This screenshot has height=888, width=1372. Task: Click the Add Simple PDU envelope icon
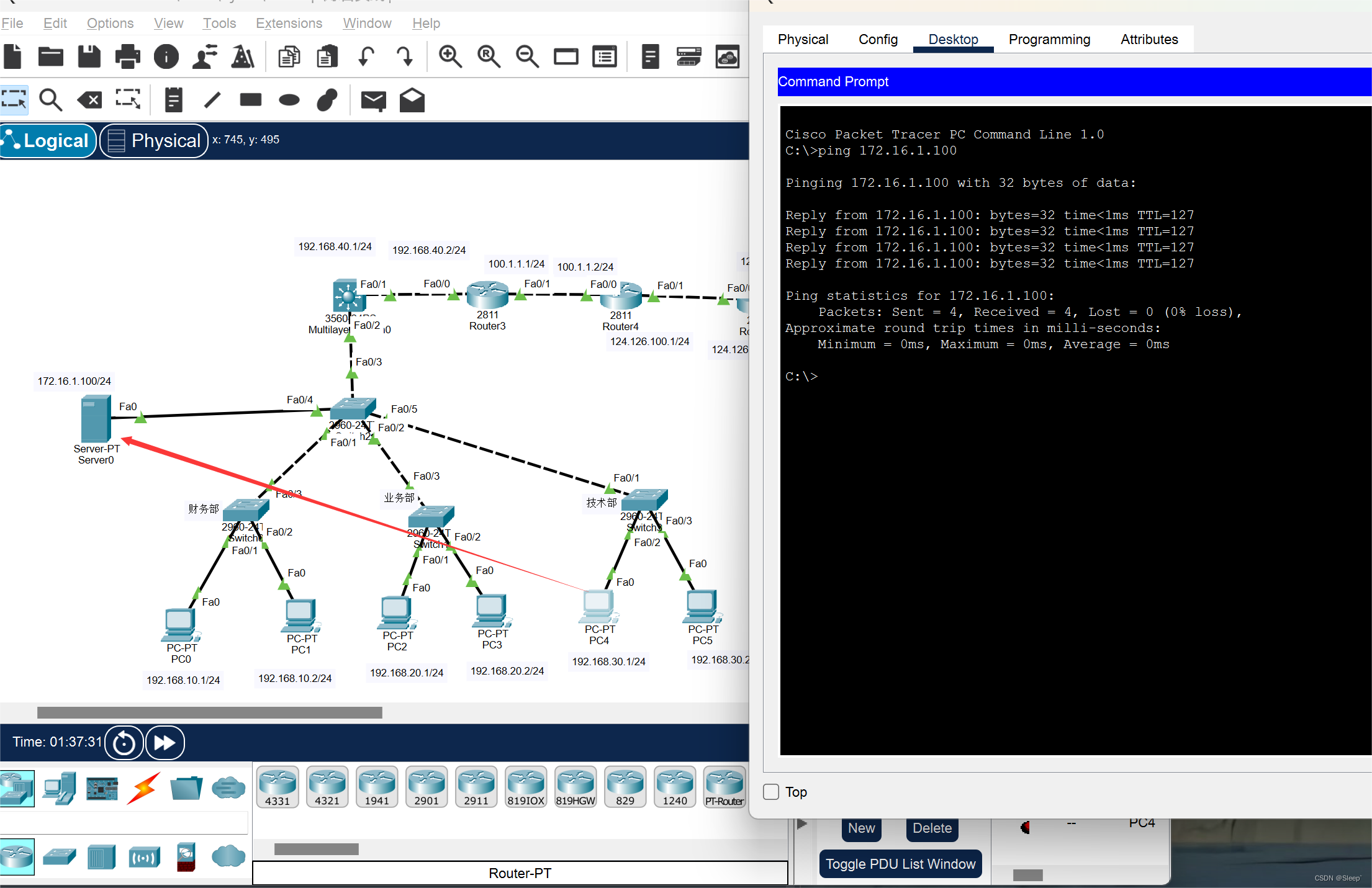[x=373, y=99]
